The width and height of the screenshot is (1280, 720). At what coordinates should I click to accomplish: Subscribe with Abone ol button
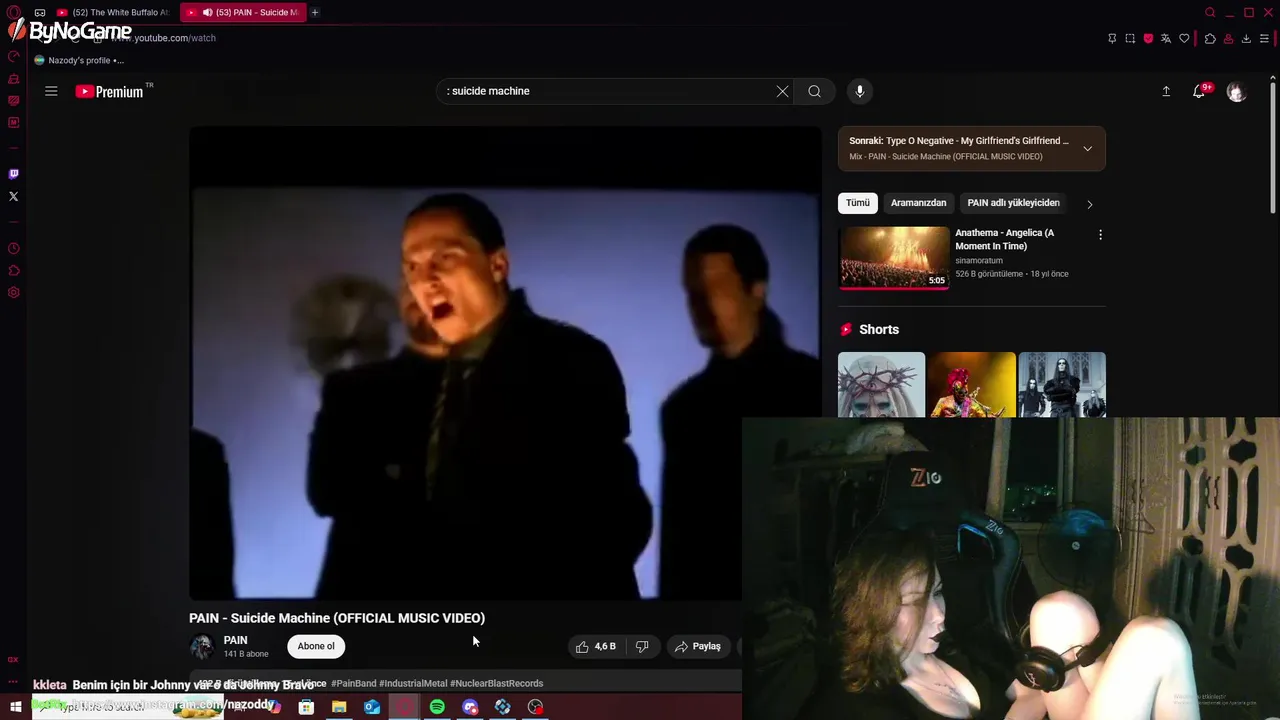[316, 646]
